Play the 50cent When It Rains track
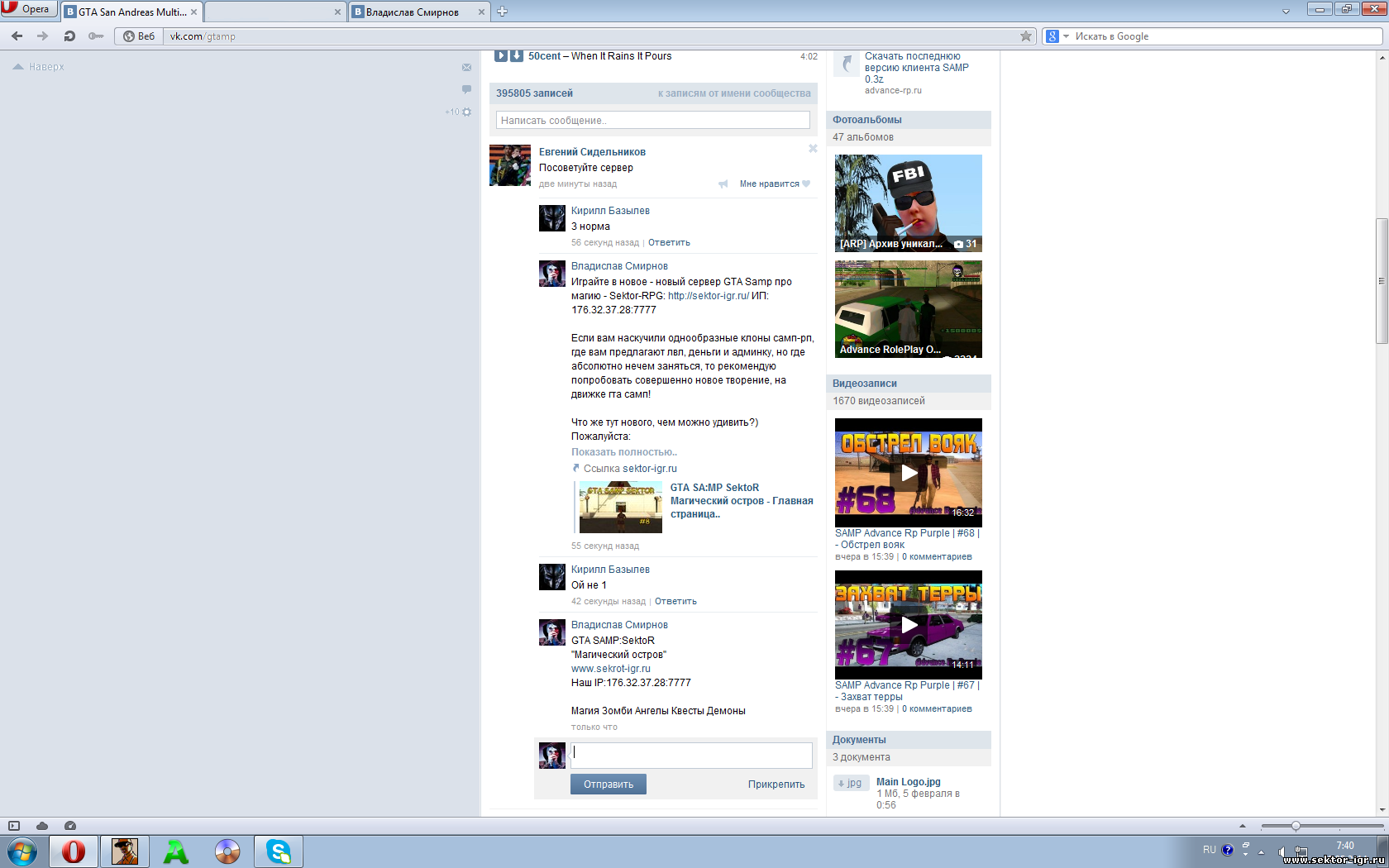Image resolution: width=1389 pixels, height=868 pixels. (501, 56)
